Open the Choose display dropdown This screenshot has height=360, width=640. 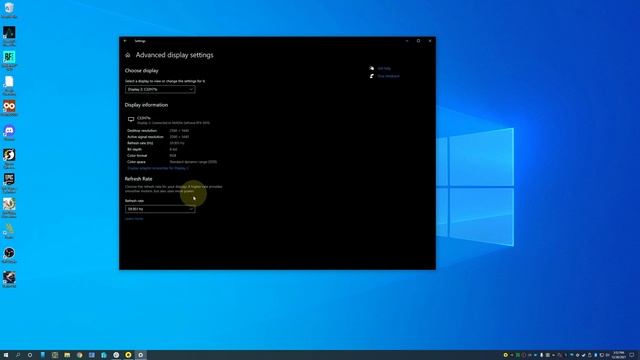160,89
